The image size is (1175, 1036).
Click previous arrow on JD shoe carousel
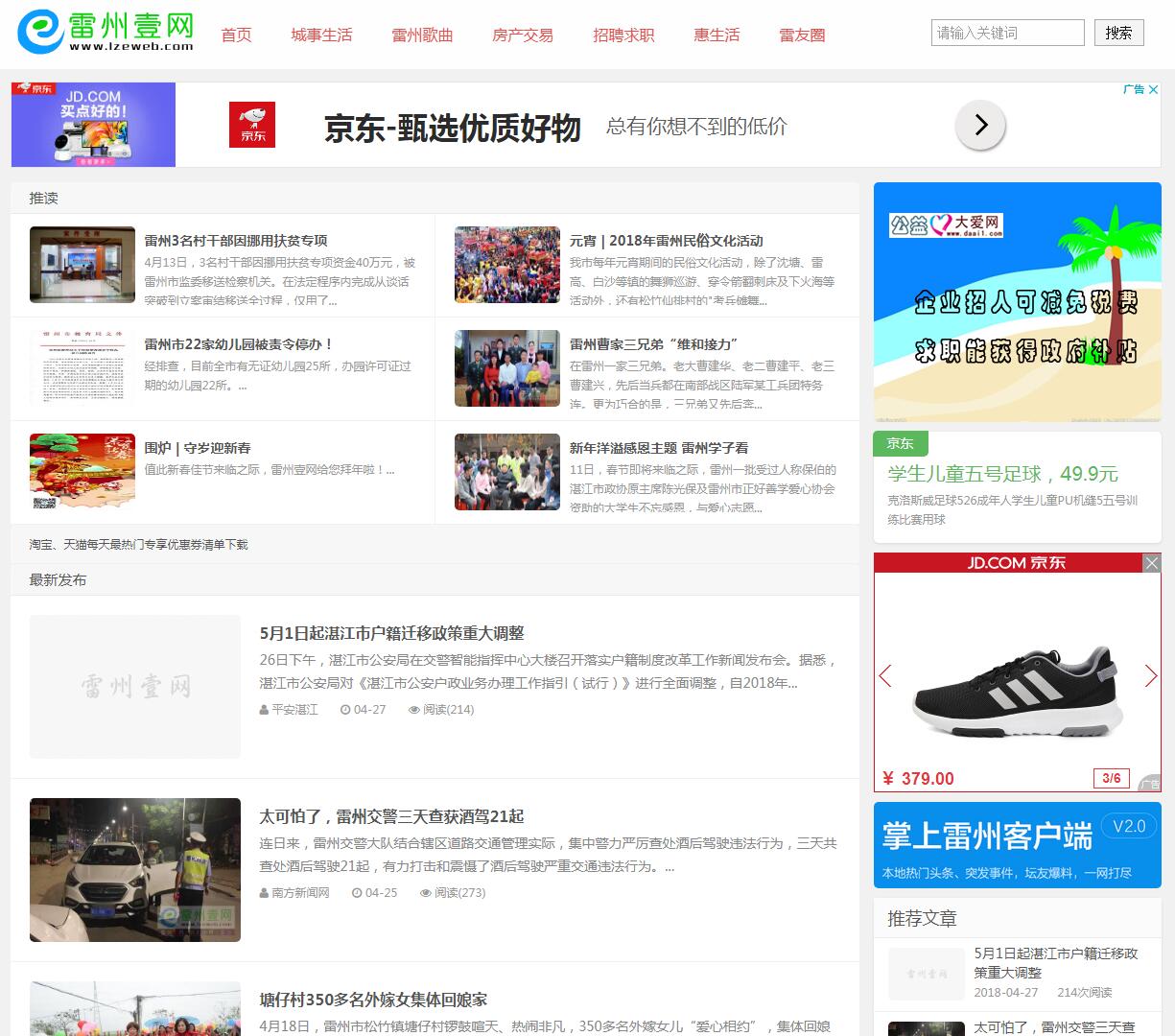(x=885, y=676)
